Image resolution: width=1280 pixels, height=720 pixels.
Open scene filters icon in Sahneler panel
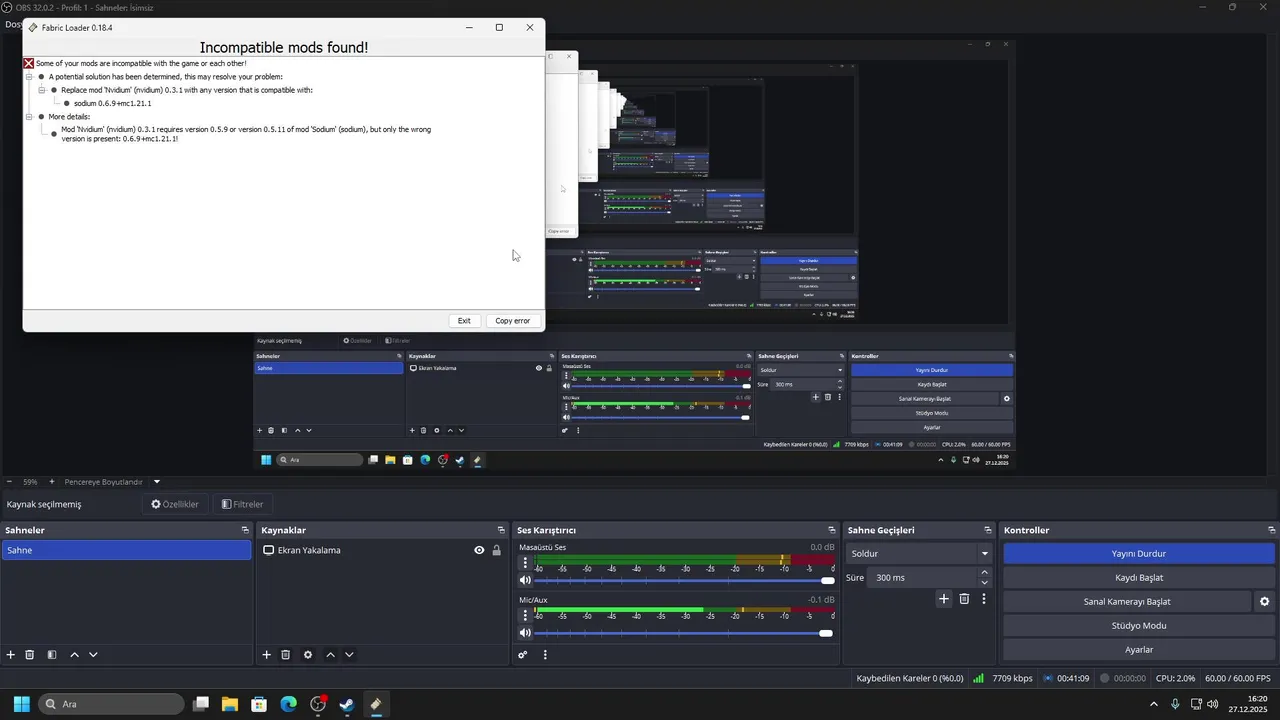point(52,655)
